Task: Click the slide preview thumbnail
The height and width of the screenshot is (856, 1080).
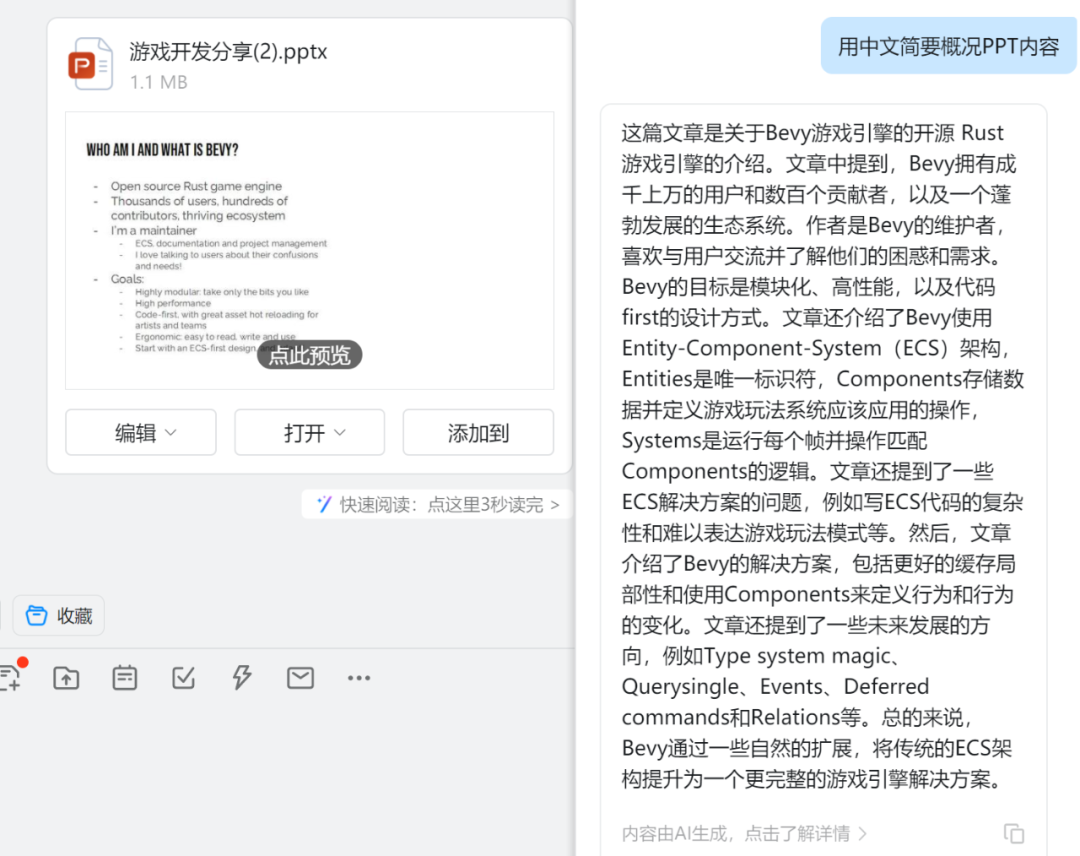Action: (309, 251)
